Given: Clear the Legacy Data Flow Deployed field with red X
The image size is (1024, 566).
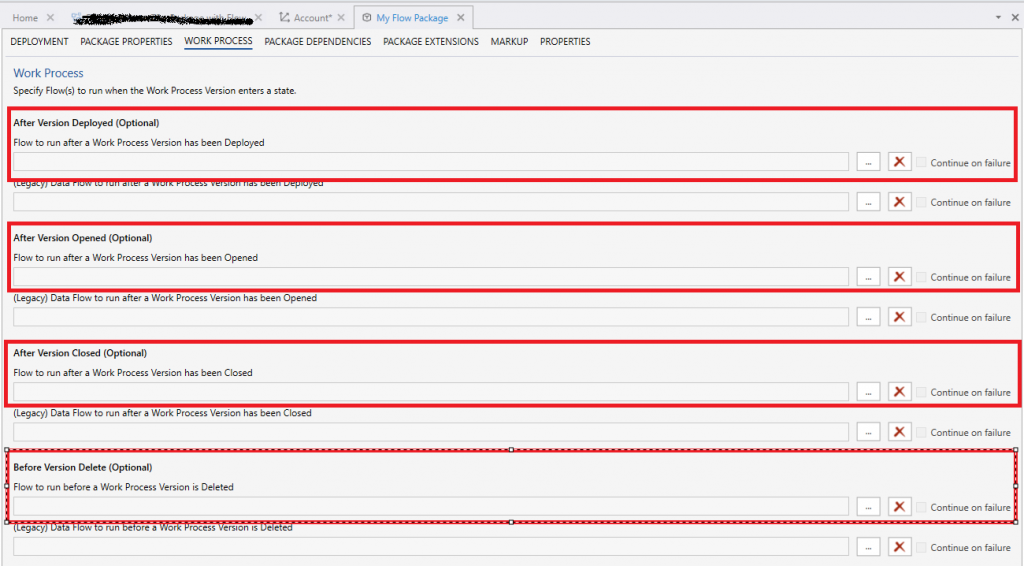Looking at the screenshot, I should pyautogui.click(x=899, y=202).
